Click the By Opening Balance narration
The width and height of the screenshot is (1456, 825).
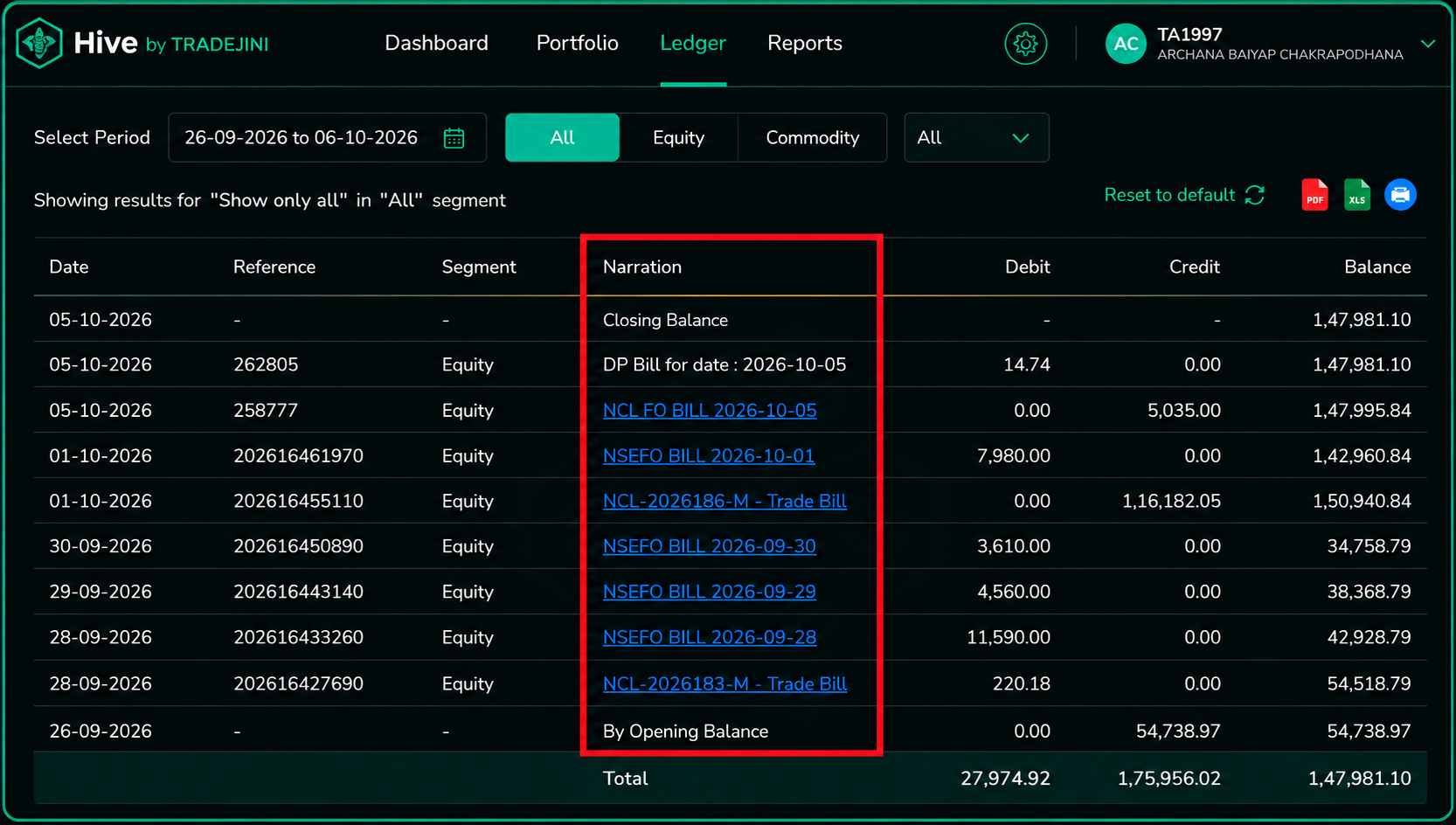pyautogui.click(x=685, y=731)
